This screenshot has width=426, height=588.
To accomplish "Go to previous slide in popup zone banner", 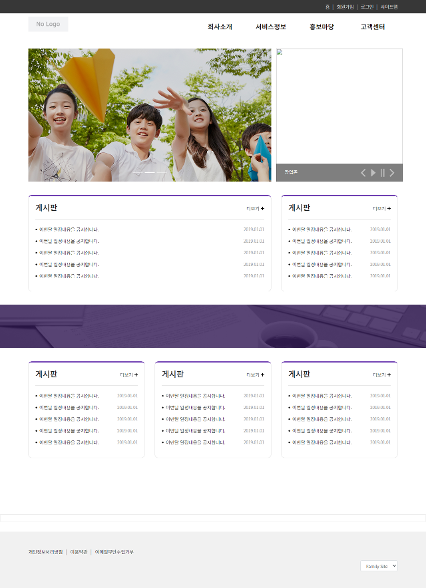I will [x=363, y=172].
